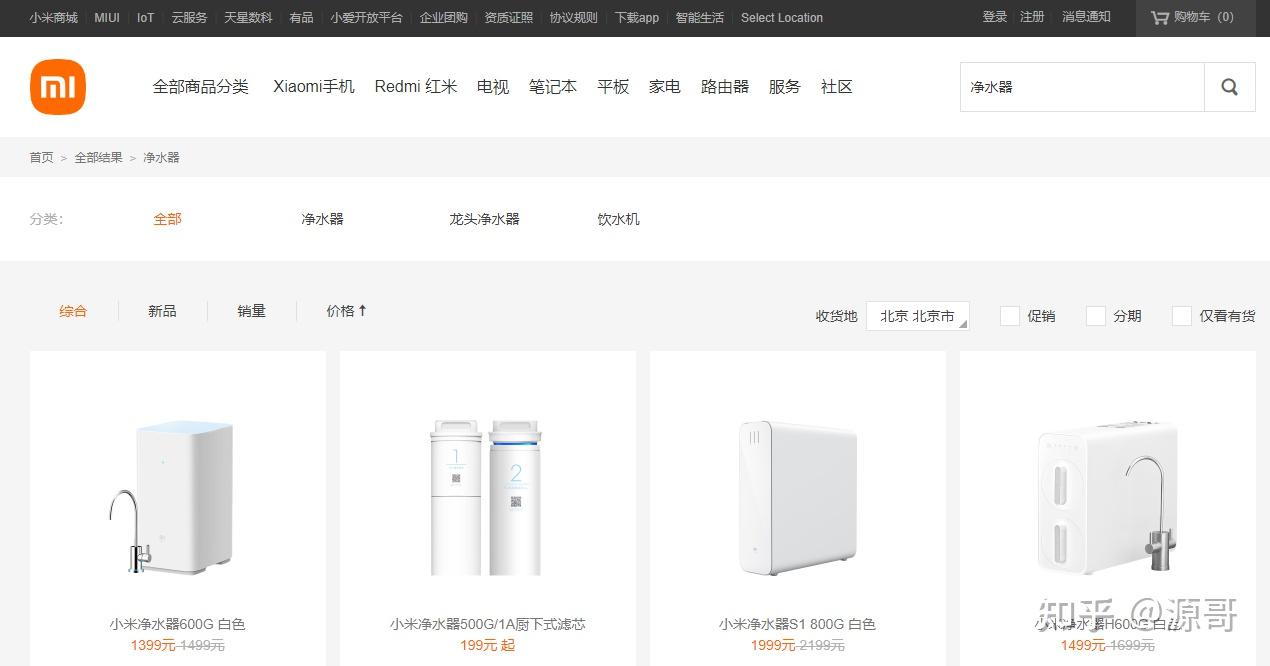The image size is (1270, 666).
Task: Click 小米净水器600G 白色 title
Action: (178, 624)
